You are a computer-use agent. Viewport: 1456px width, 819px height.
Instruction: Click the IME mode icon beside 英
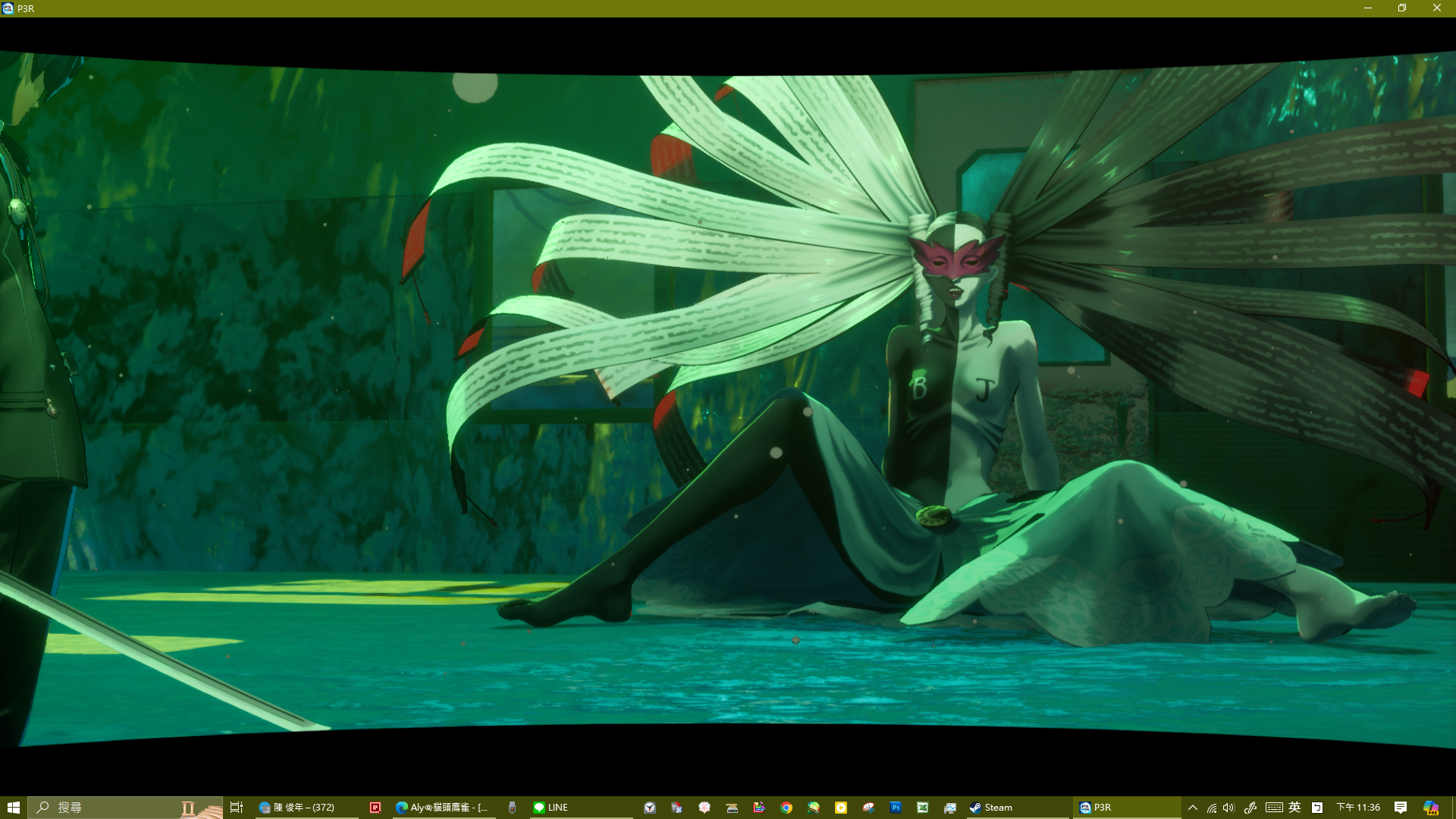coord(1317,808)
